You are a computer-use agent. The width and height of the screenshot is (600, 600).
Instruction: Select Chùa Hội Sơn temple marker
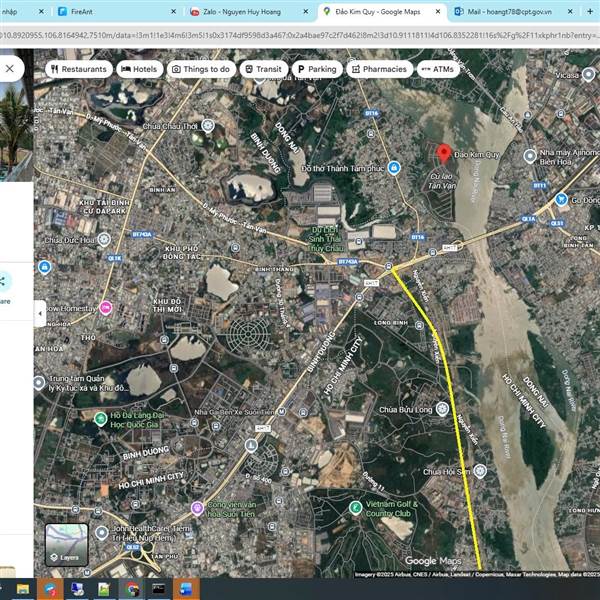click(x=480, y=471)
